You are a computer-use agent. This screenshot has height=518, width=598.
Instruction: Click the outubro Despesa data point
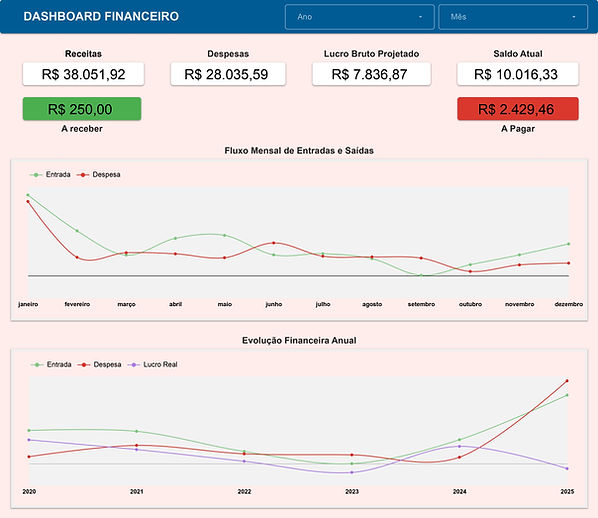(470, 272)
